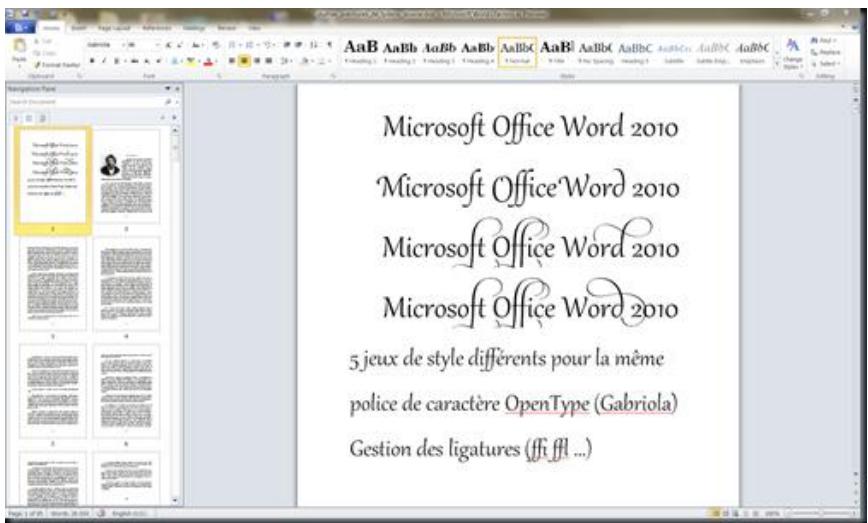Viewport: 868px width, 523px height.
Task: Click the Decrease Indent icon
Action: pos(287,45)
